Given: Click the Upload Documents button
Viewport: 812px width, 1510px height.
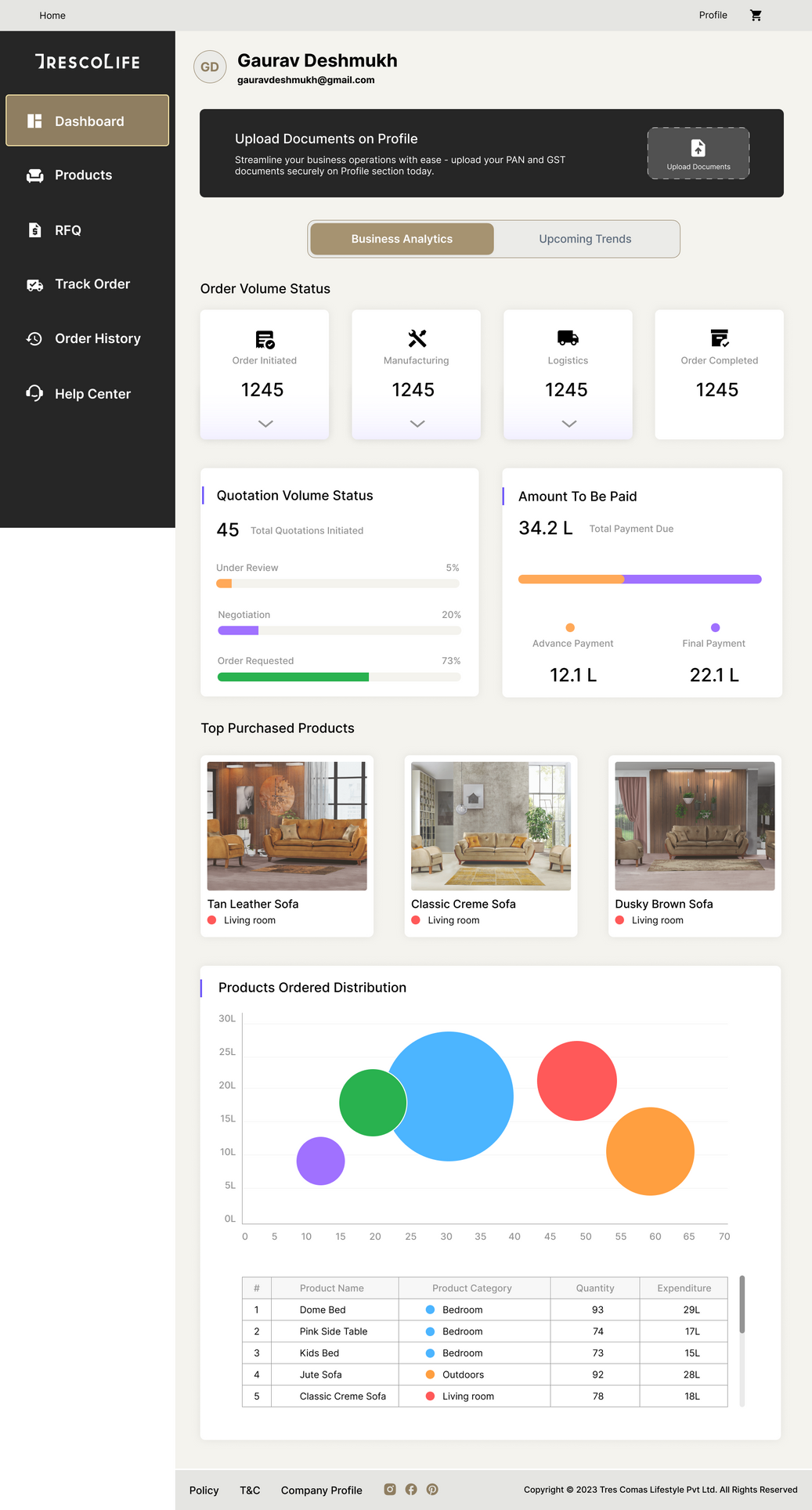Looking at the screenshot, I should [x=698, y=154].
